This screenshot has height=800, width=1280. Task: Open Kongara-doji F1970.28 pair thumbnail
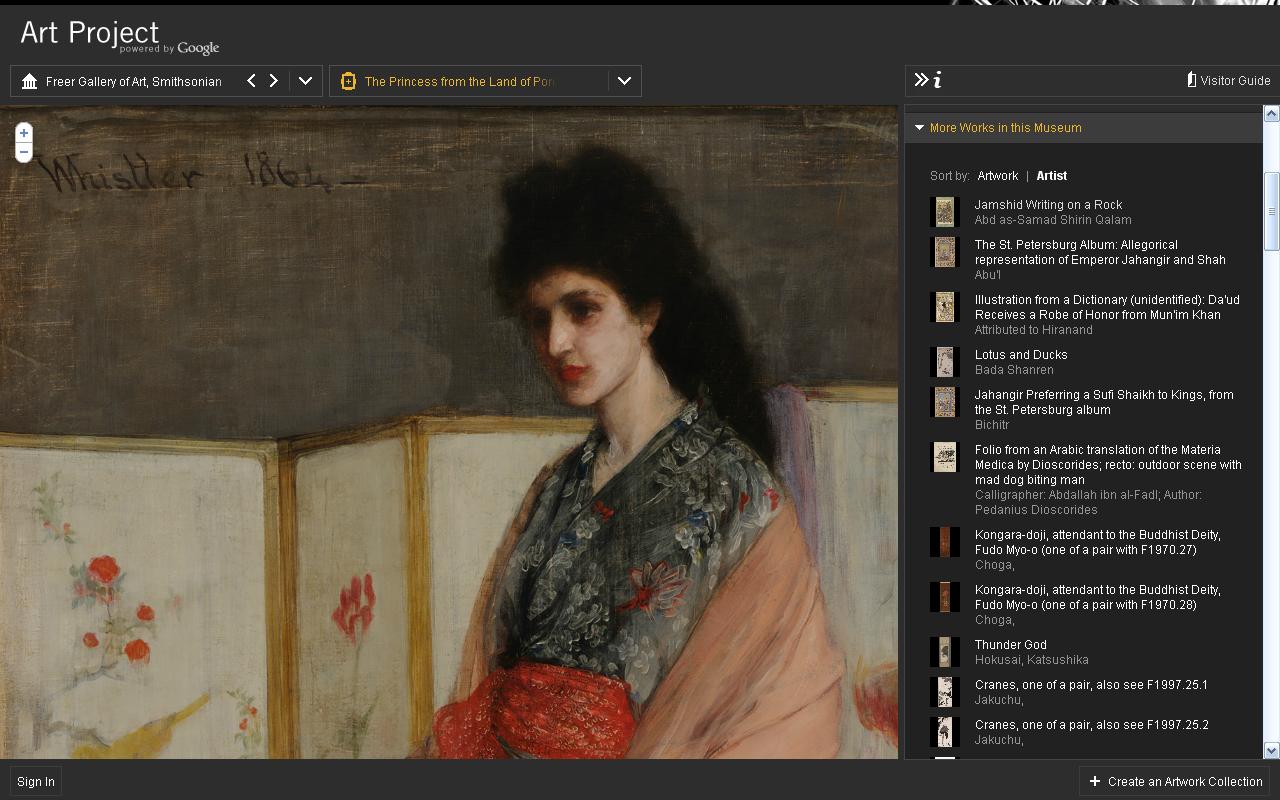944,597
